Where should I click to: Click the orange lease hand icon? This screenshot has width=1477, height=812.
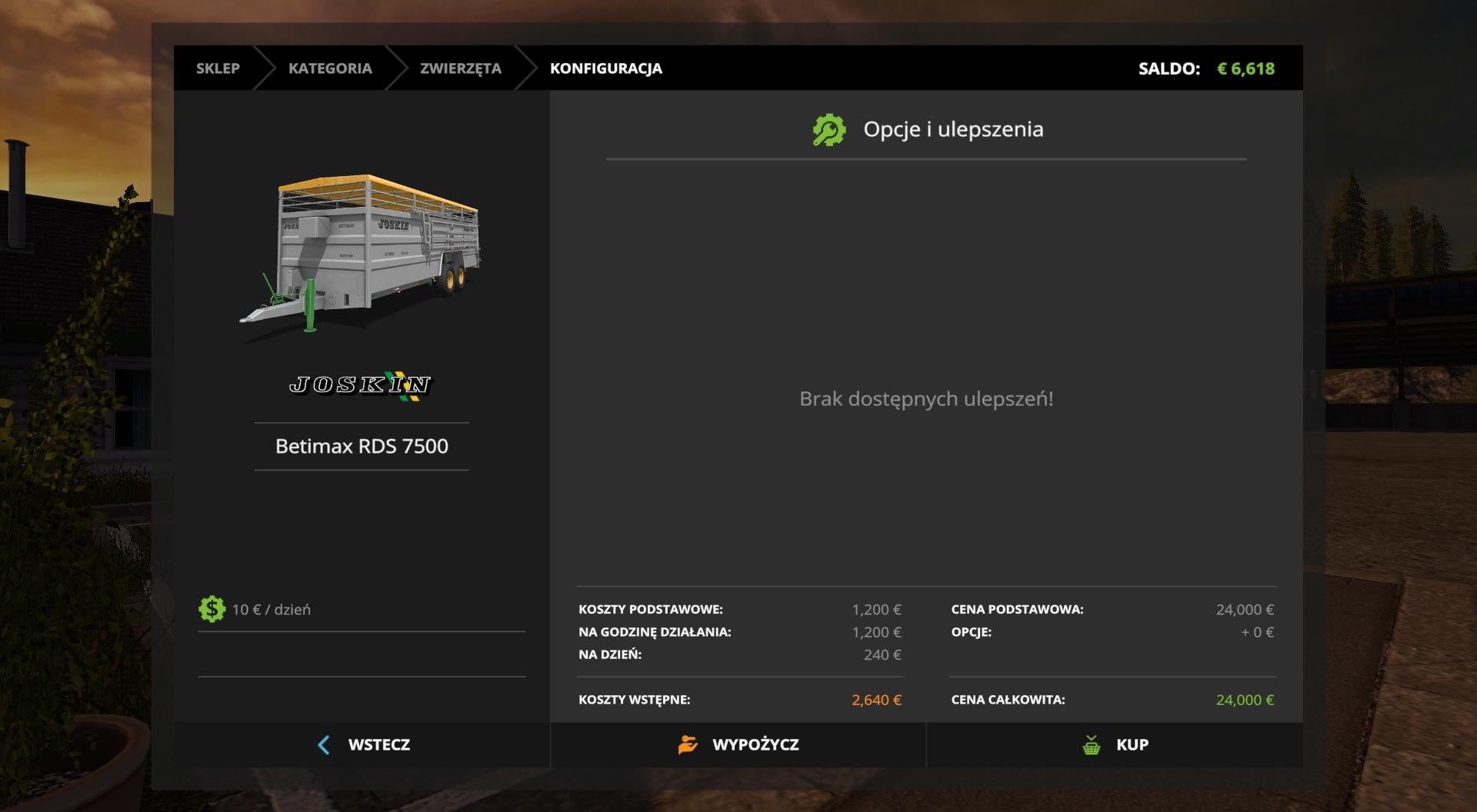[688, 744]
